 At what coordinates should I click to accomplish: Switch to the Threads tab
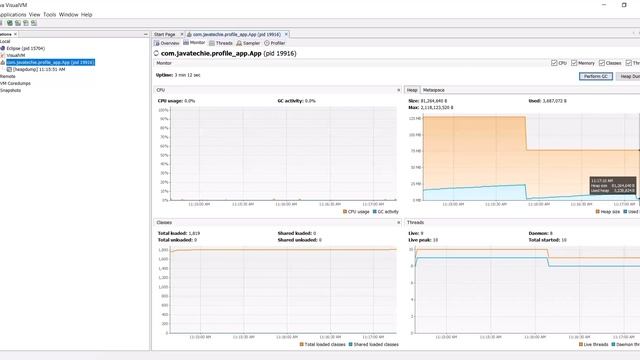click(x=221, y=43)
